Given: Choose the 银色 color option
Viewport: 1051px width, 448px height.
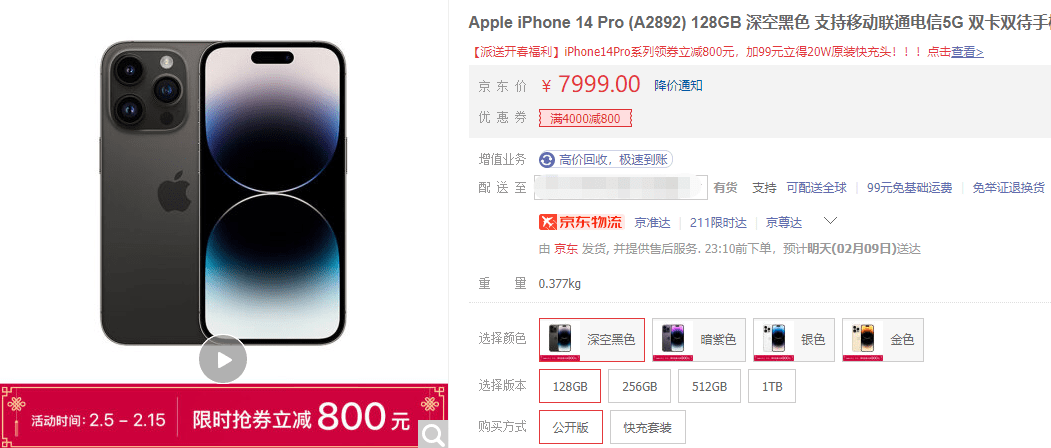Looking at the screenshot, I should tap(794, 340).
